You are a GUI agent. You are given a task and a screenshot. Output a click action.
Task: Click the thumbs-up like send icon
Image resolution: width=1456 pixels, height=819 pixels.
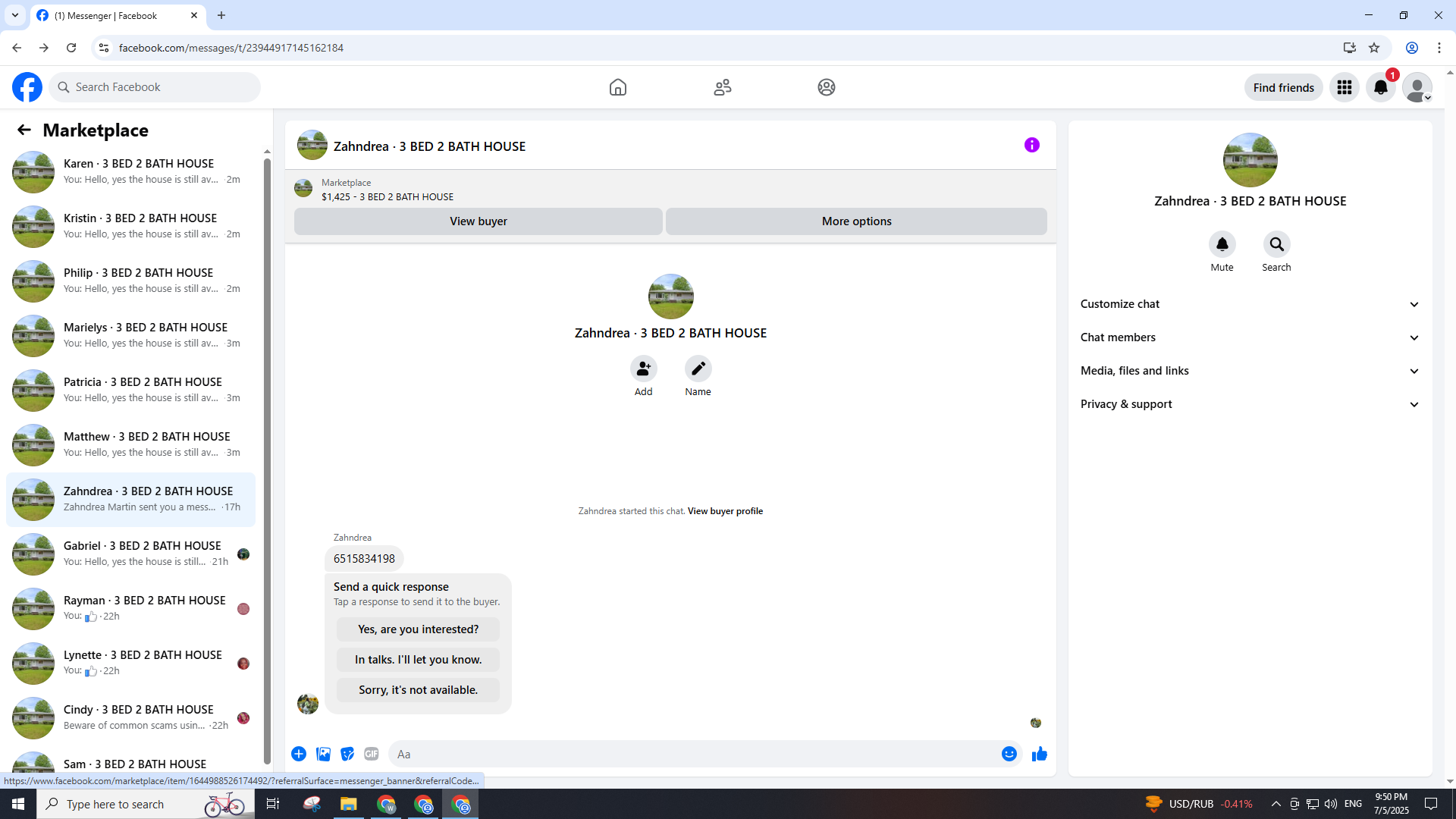click(1039, 754)
